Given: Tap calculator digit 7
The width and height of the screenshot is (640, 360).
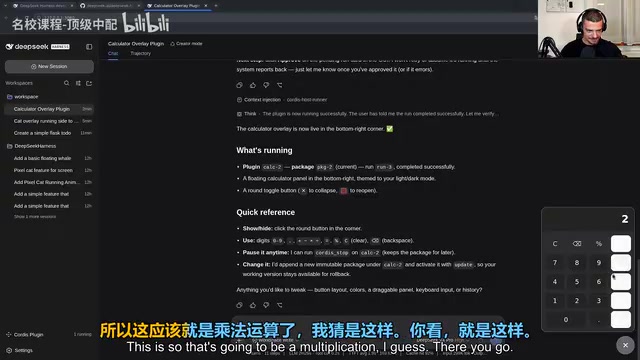Looking at the screenshot, I should (555, 263).
